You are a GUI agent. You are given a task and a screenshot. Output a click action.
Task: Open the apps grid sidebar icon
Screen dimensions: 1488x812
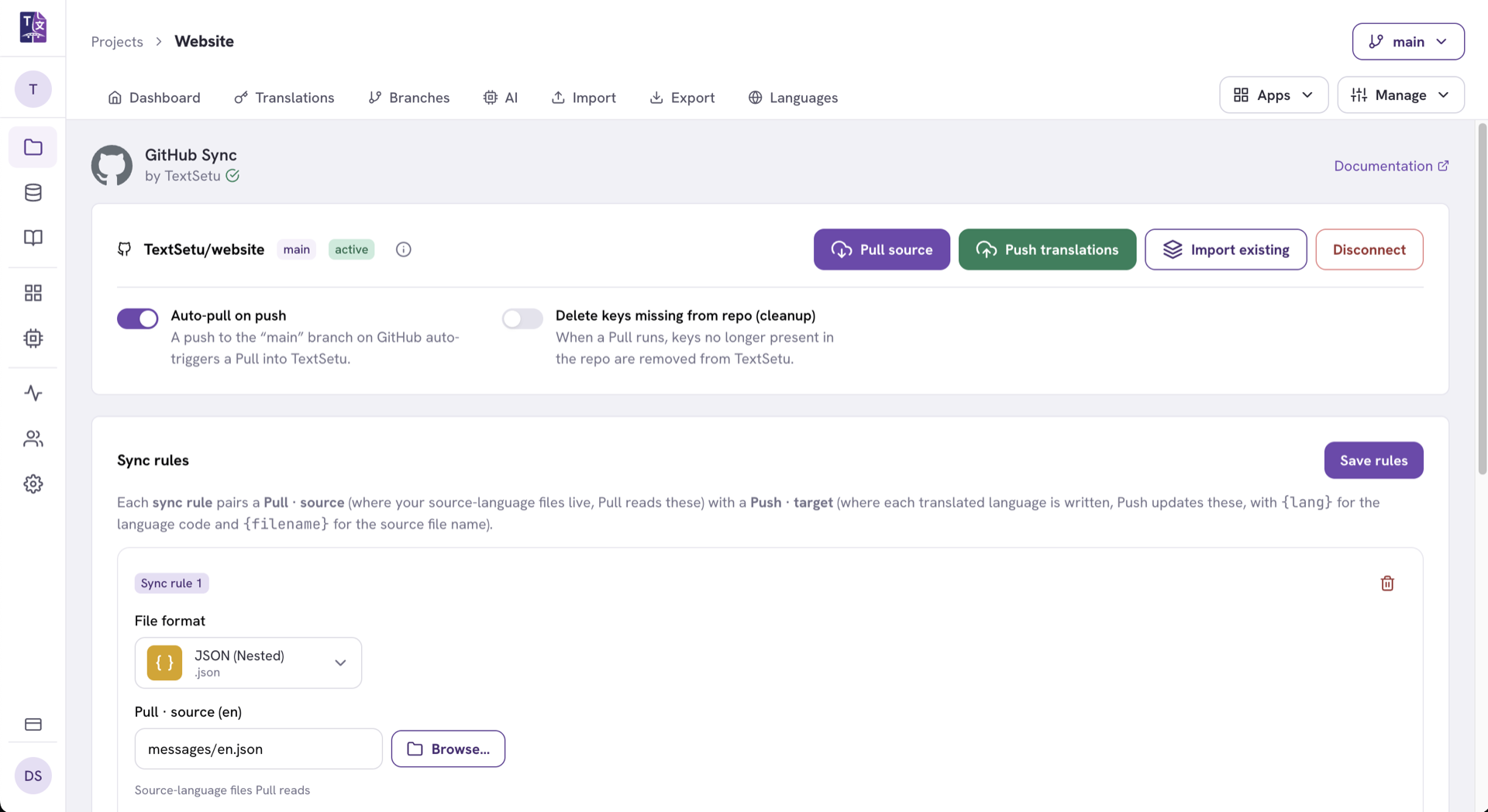click(x=33, y=293)
